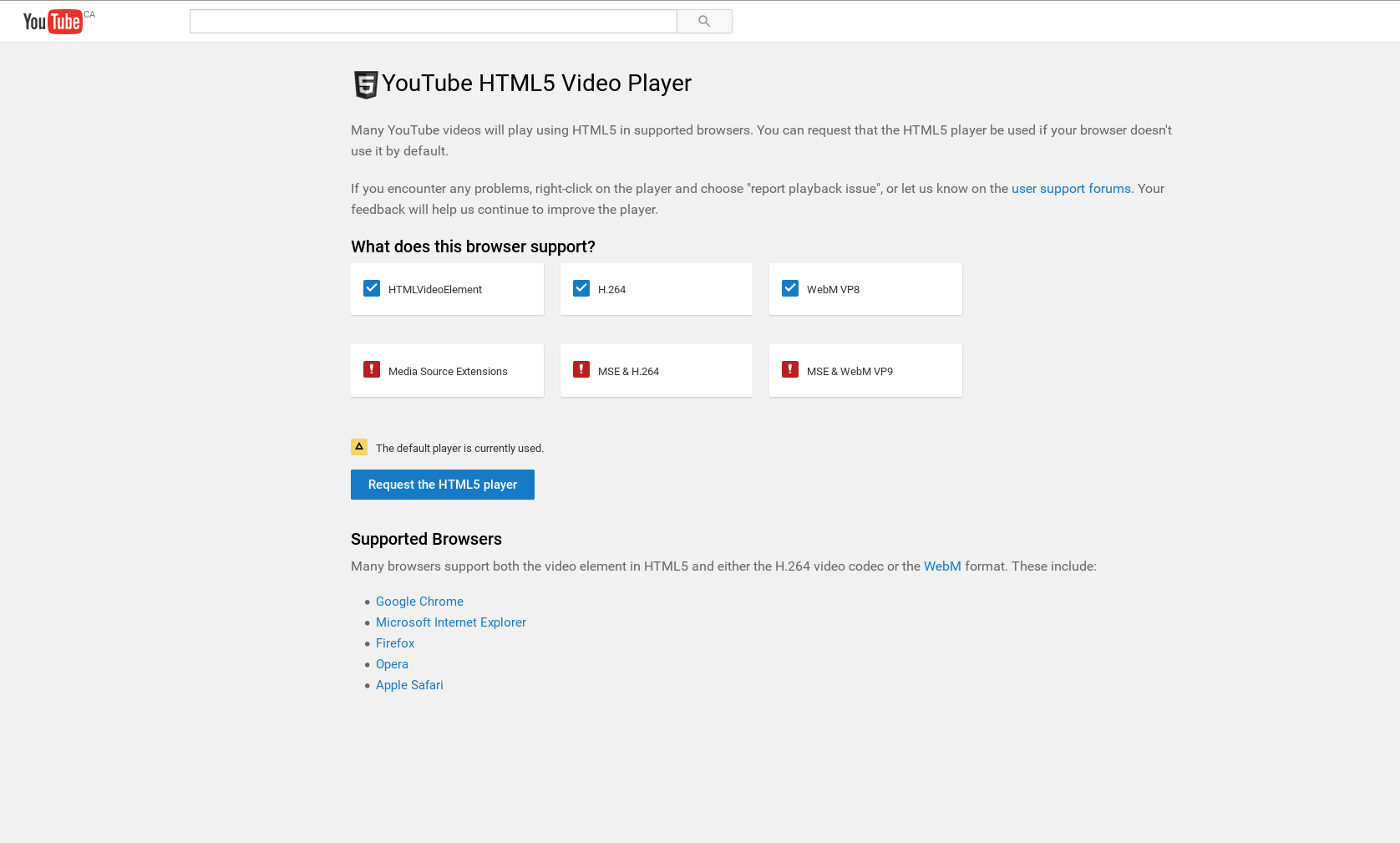Click the Media Source Extensions red alert icon

coord(372,369)
